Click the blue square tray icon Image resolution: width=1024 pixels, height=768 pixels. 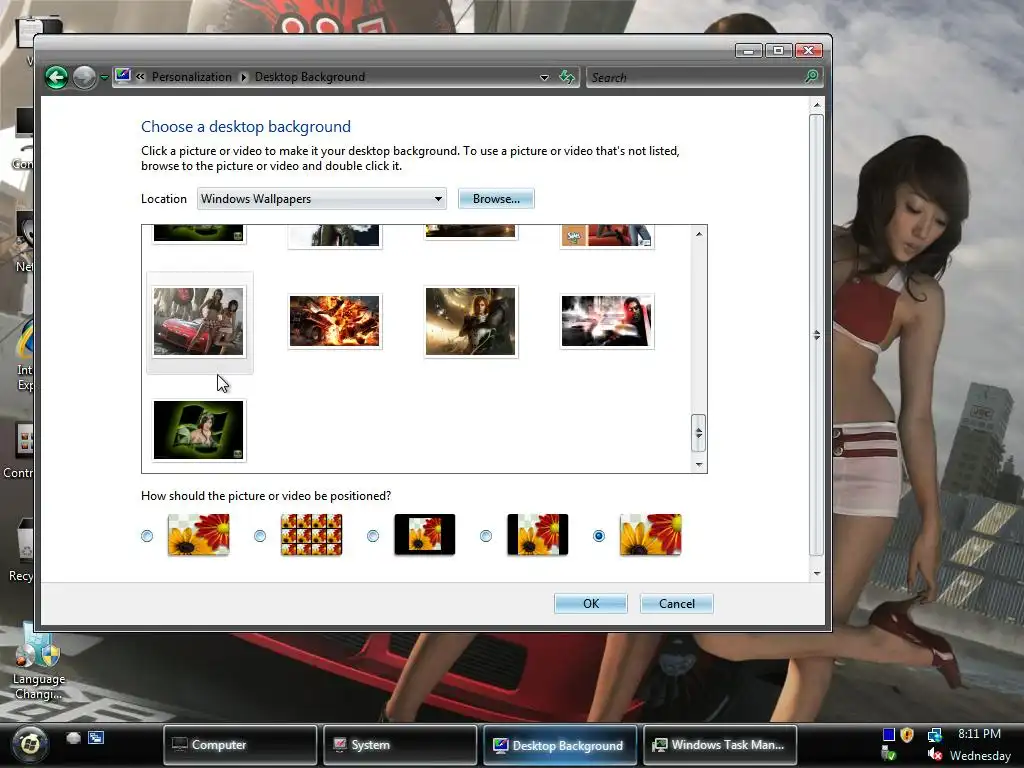(889, 735)
